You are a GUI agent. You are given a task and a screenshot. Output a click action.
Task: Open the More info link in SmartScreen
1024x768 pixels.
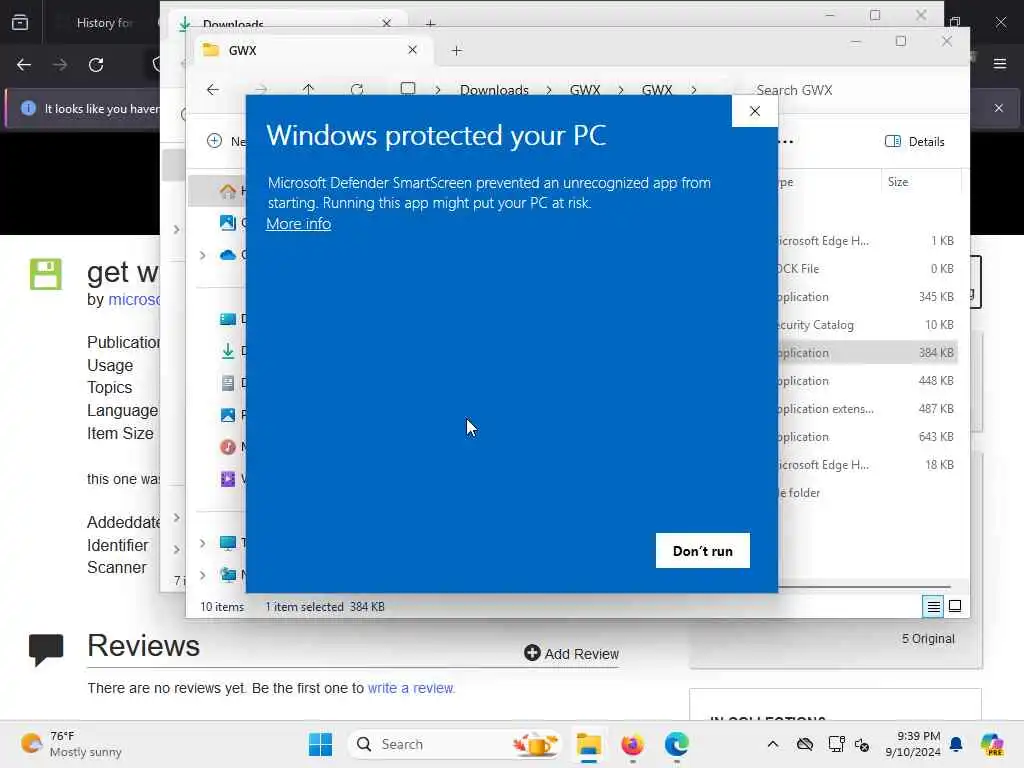(298, 224)
